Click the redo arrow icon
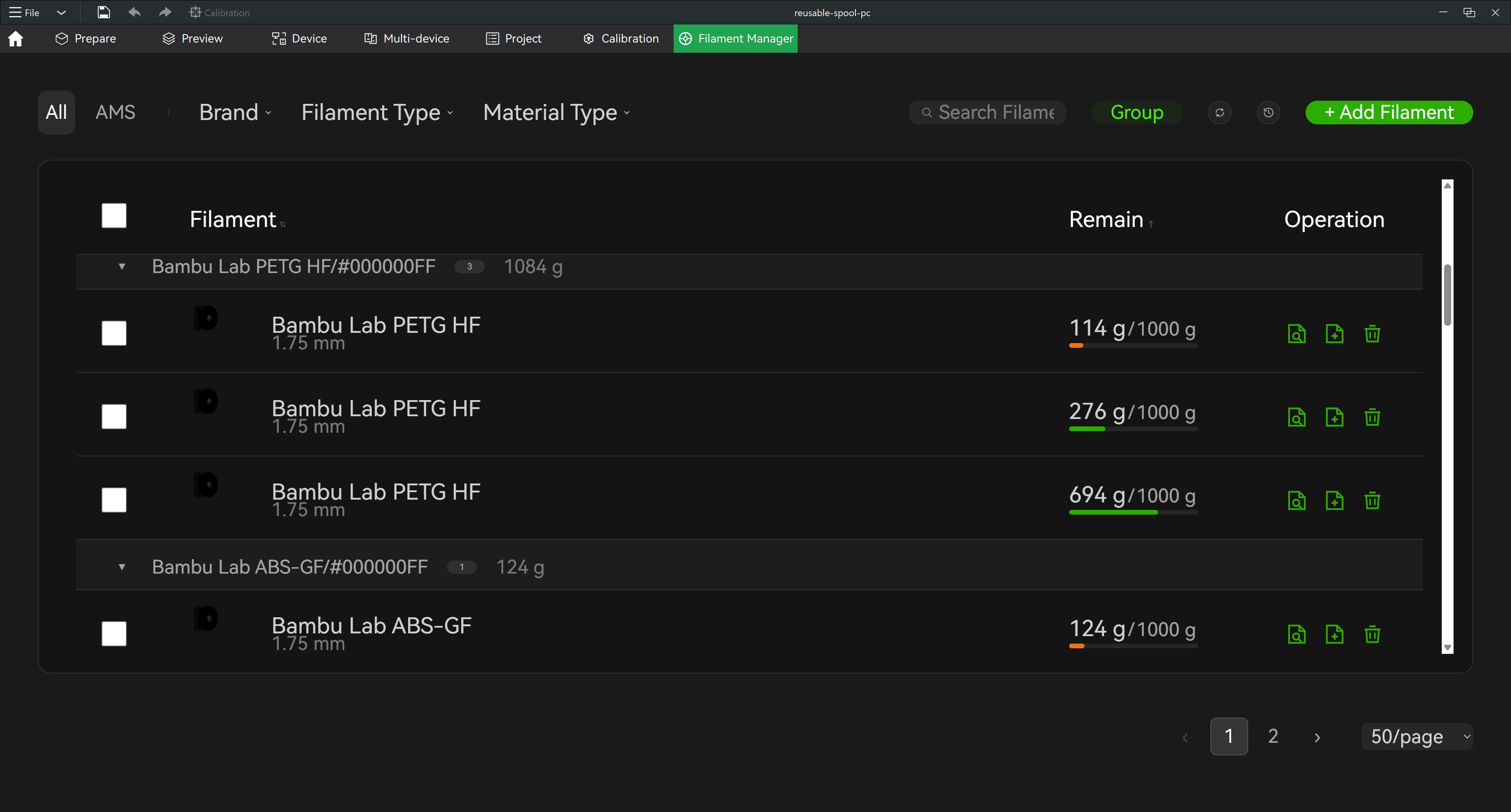The height and width of the screenshot is (812, 1511). [165, 12]
